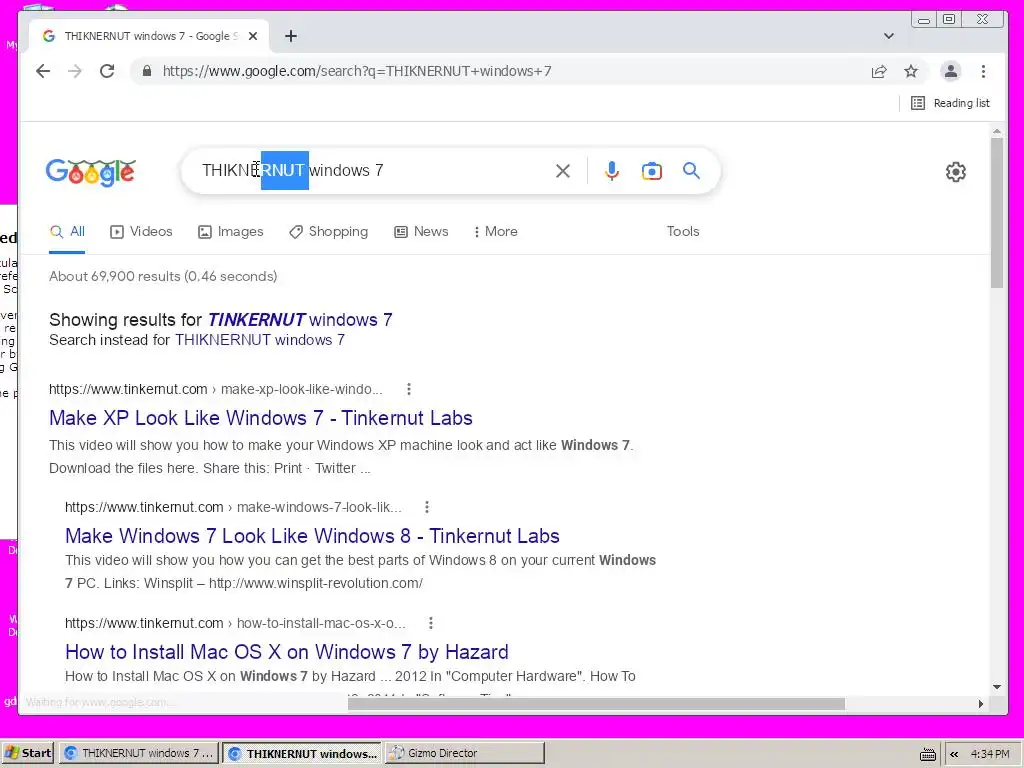
Task: Click the horizontal scrollbar right arrow
Action: [981, 704]
